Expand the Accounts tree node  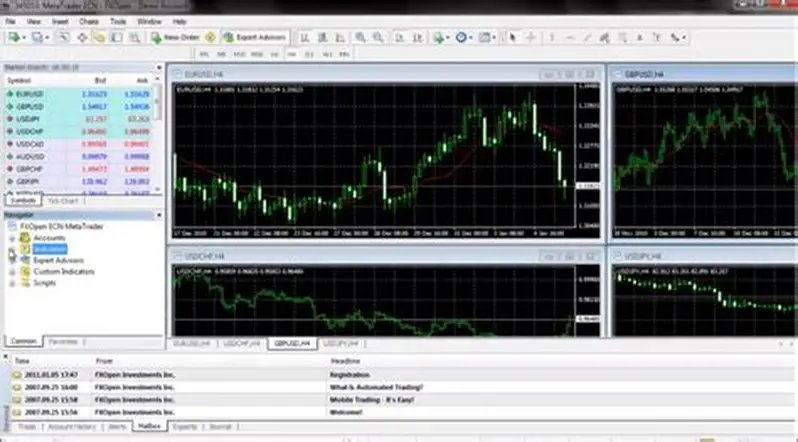(x=12, y=238)
